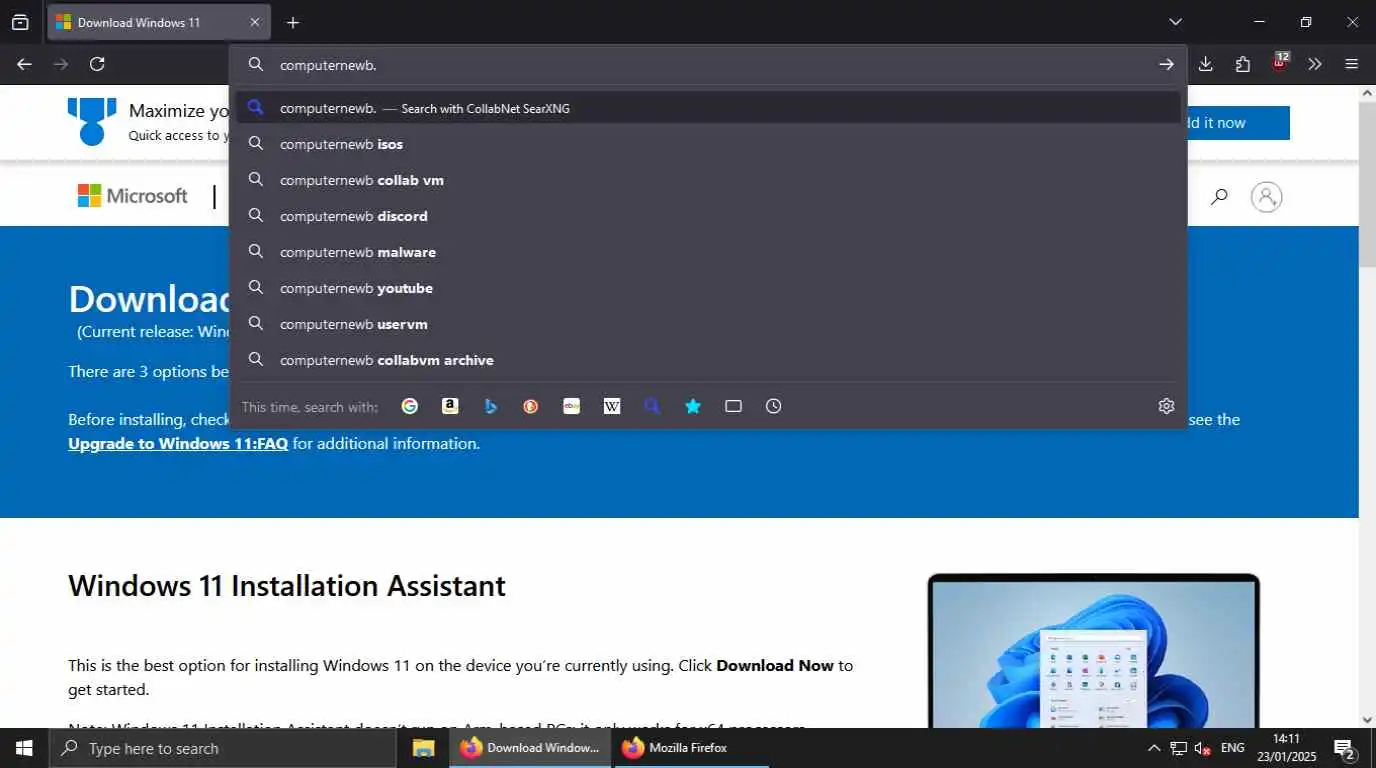Image resolution: width=1376 pixels, height=768 pixels.
Task: Search this time with CollabNet SearXNG icon
Action: (x=652, y=406)
